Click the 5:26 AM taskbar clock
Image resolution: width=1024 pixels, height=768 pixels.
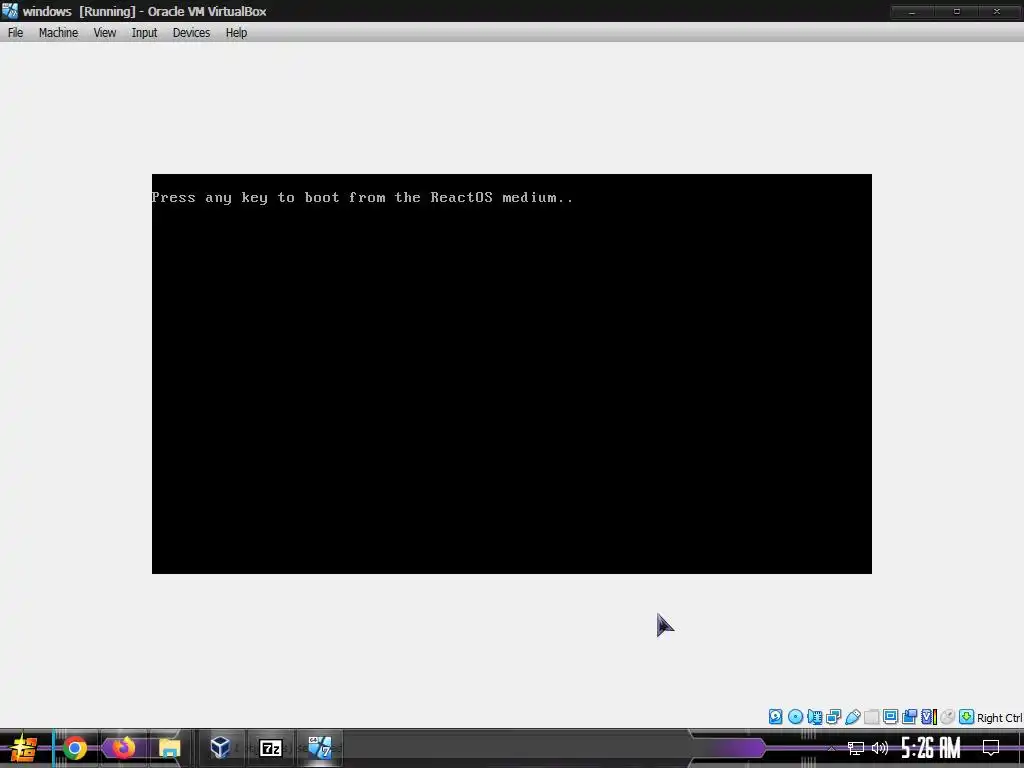coord(930,748)
